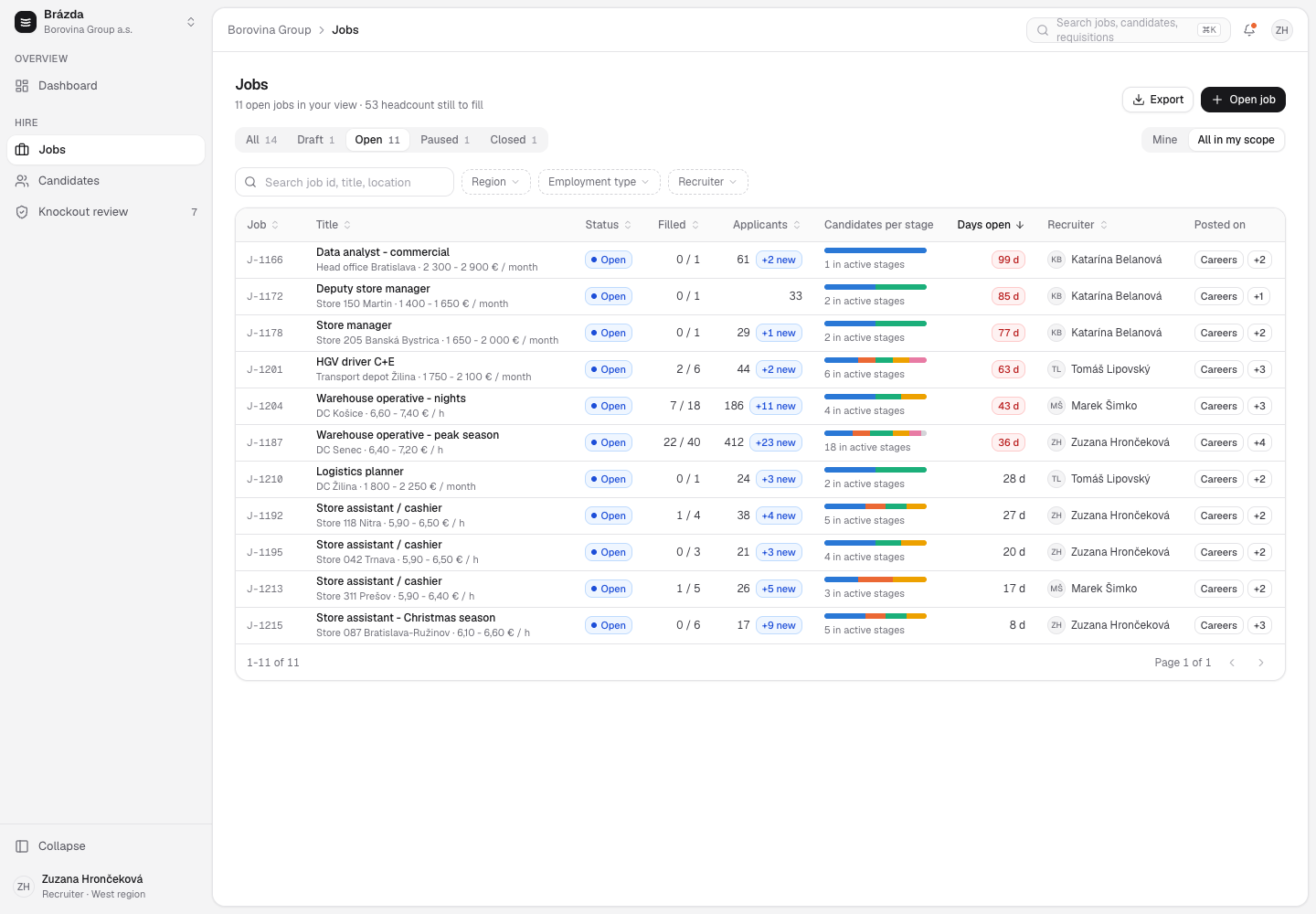Open the Region filter dropdown
This screenshot has height=914, width=1316.
496,182
